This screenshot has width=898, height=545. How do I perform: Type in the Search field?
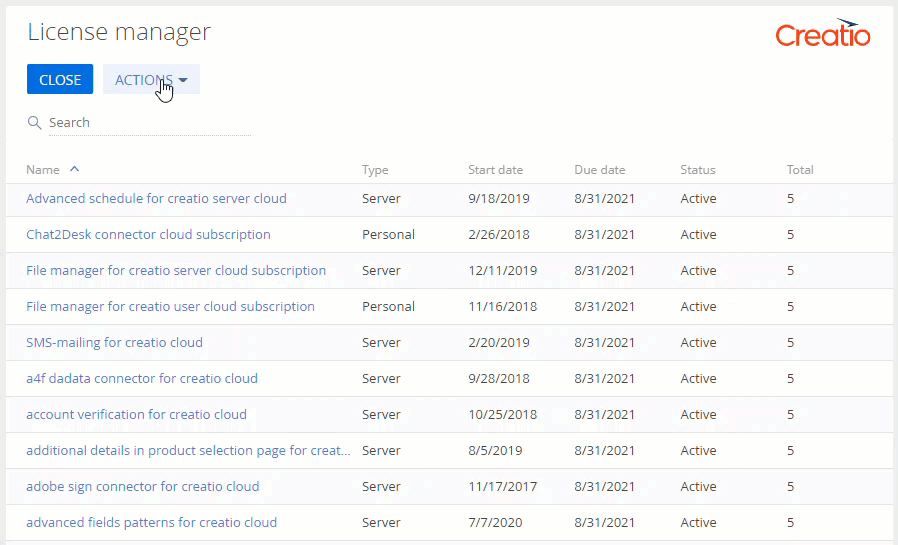pos(148,123)
